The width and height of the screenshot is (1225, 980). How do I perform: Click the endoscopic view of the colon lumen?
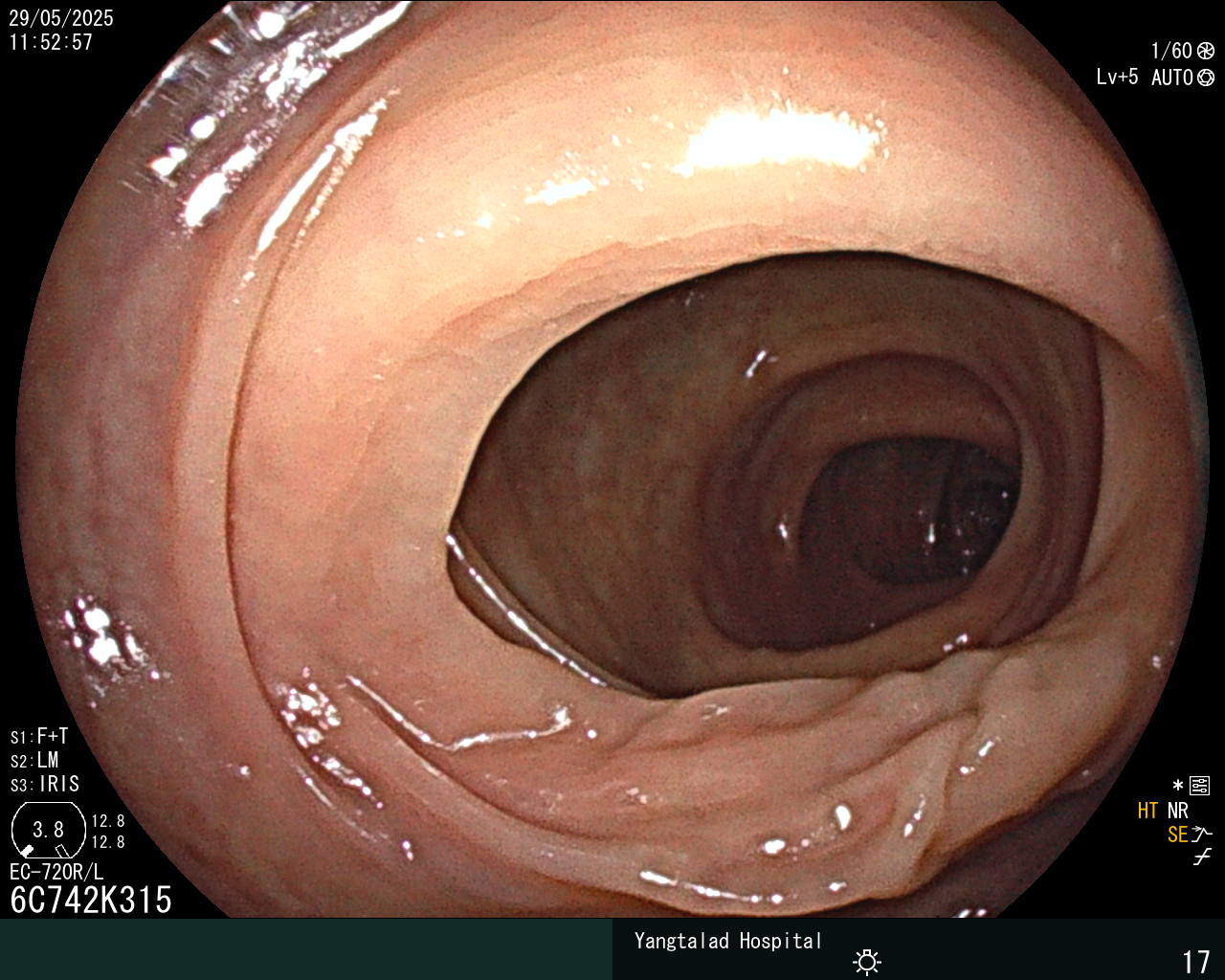[612, 459]
